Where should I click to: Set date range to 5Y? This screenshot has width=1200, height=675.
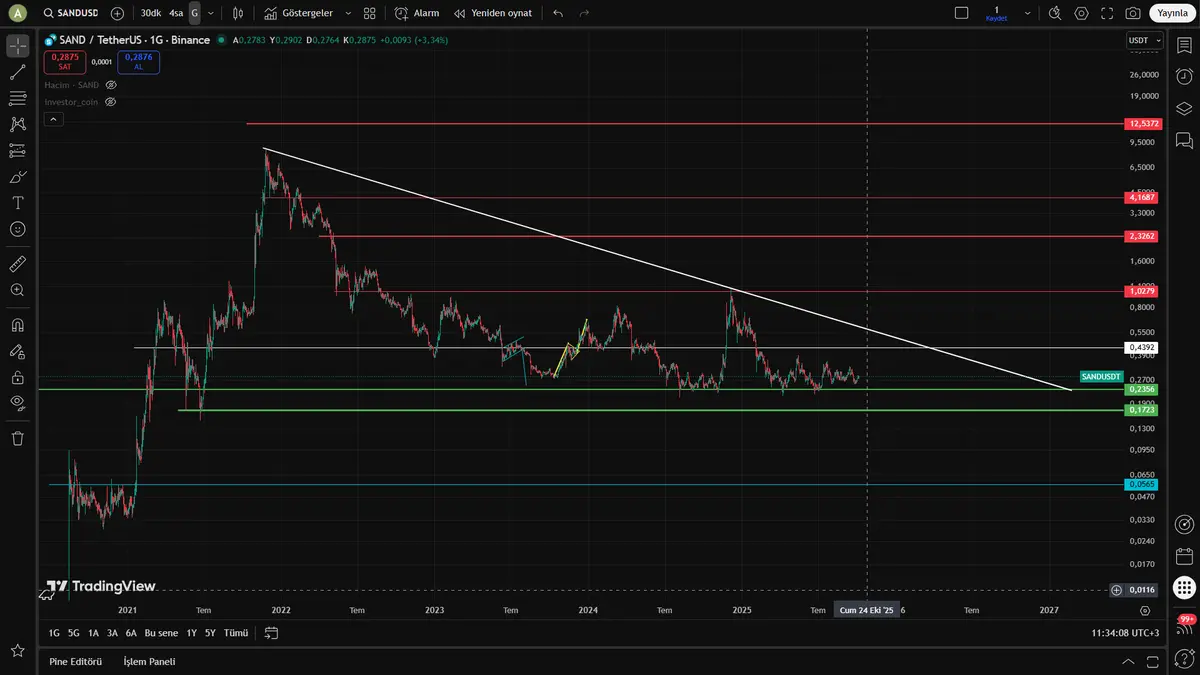[x=210, y=633]
